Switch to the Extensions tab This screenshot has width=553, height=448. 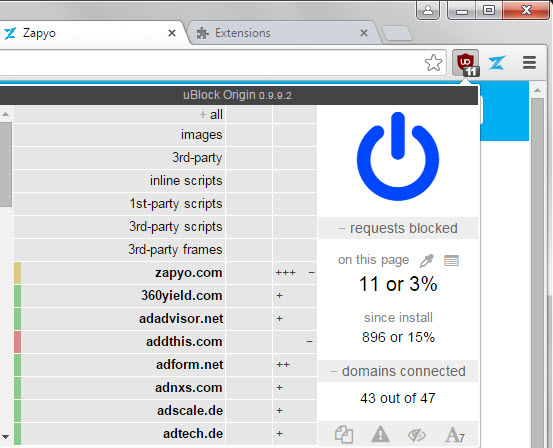[x=243, y=33]
